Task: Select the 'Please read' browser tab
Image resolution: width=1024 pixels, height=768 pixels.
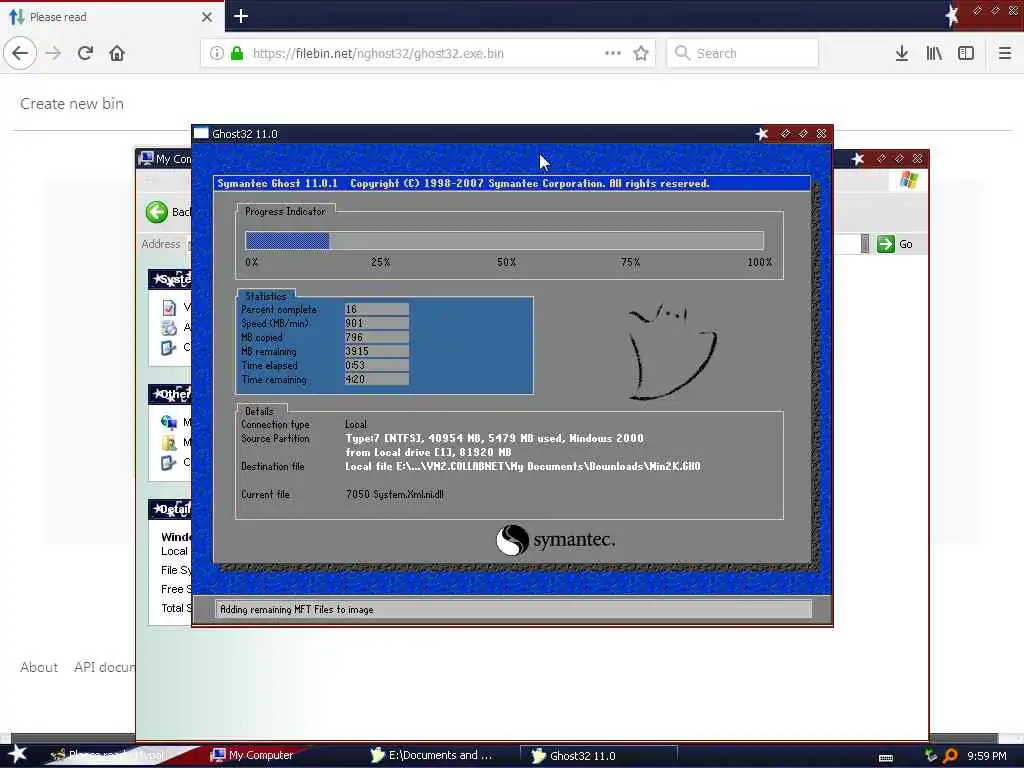Action: (x=112, y=17)
